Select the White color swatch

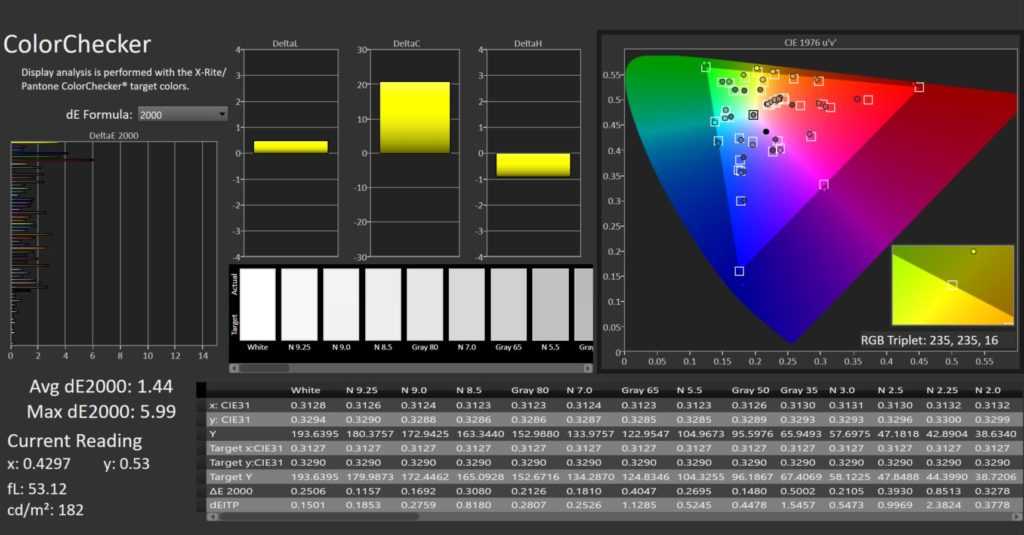[257, 305]
